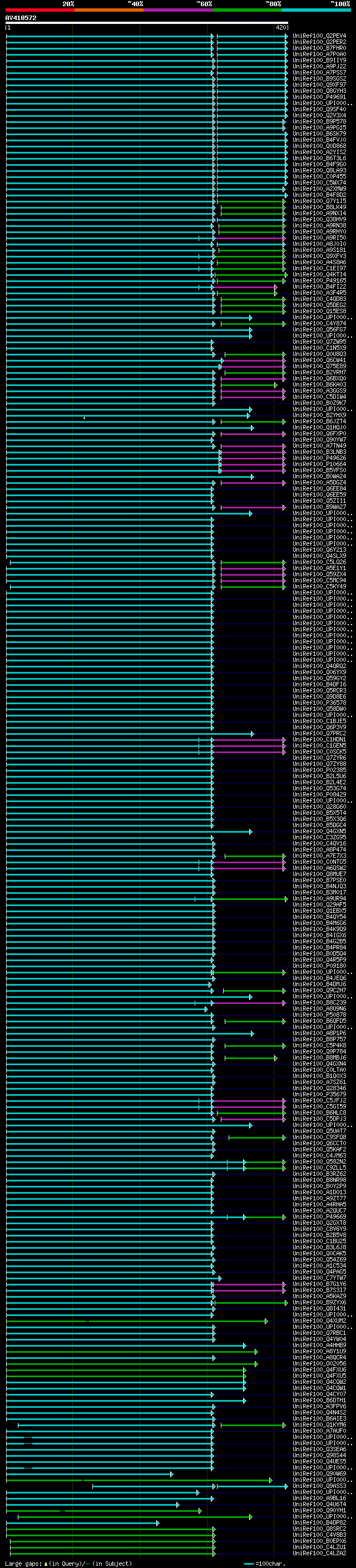Screen dimensions: 356x1568
Task: Open hit UniRef100_A7P0A0
Action: [x=319, y=54]
